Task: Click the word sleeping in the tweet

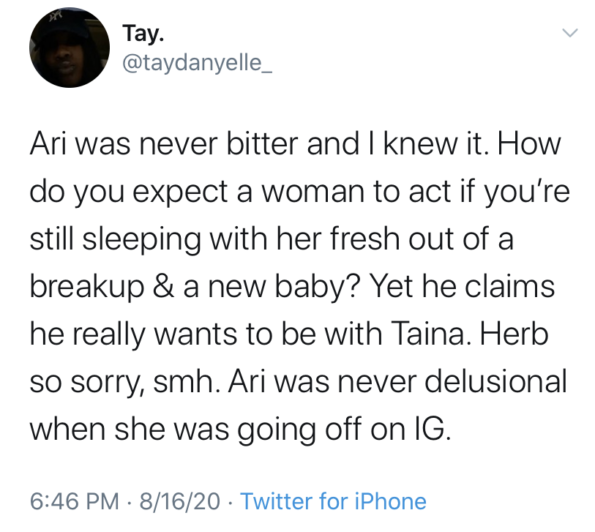Action: click(x=142, y=241)
